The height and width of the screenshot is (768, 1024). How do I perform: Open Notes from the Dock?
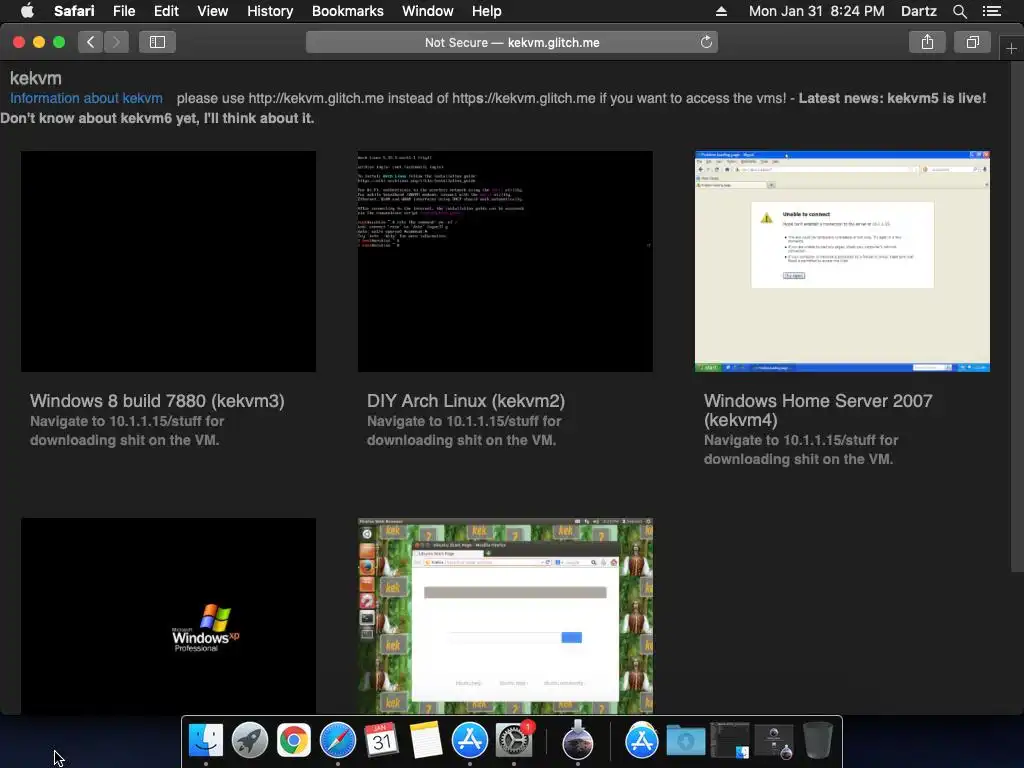coord(426,740)
